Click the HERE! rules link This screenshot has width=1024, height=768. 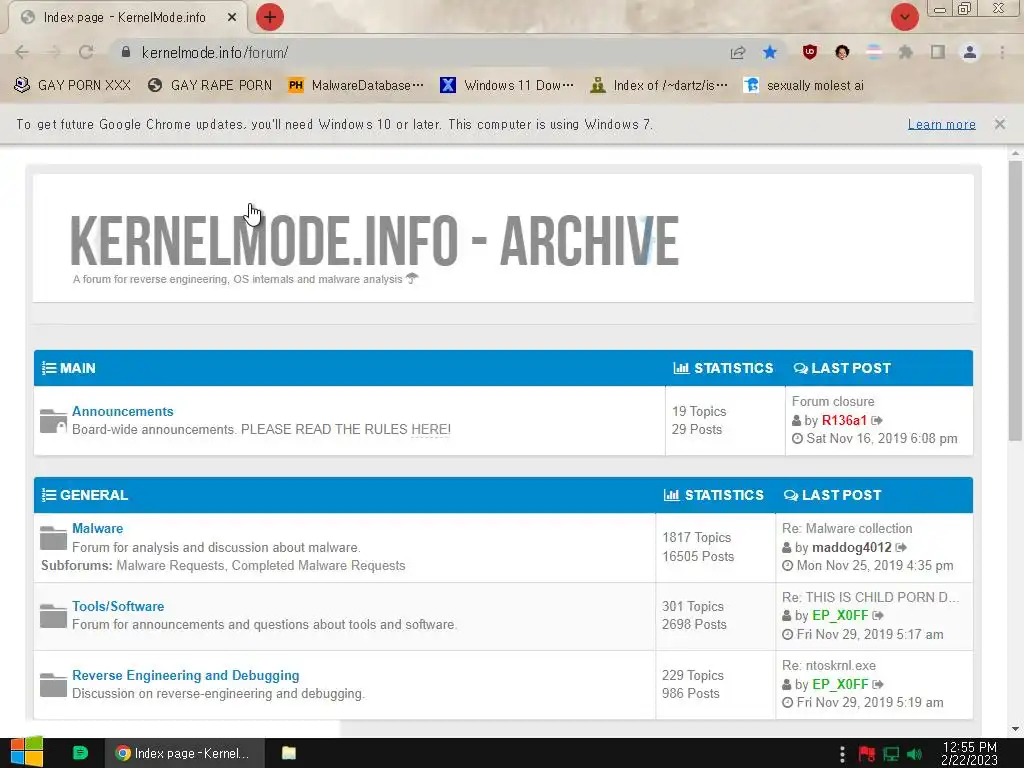pos(430,430)
